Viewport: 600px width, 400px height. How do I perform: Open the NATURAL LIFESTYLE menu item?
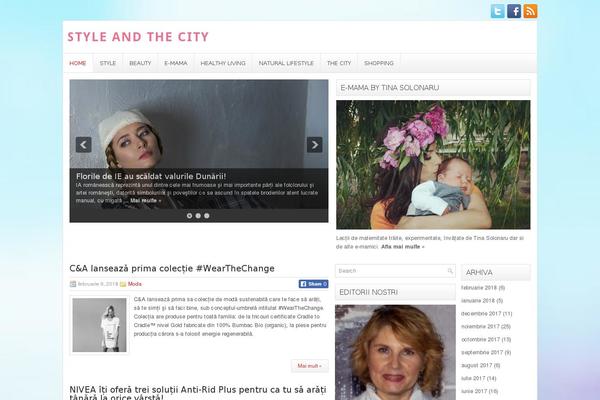point(286,63)
